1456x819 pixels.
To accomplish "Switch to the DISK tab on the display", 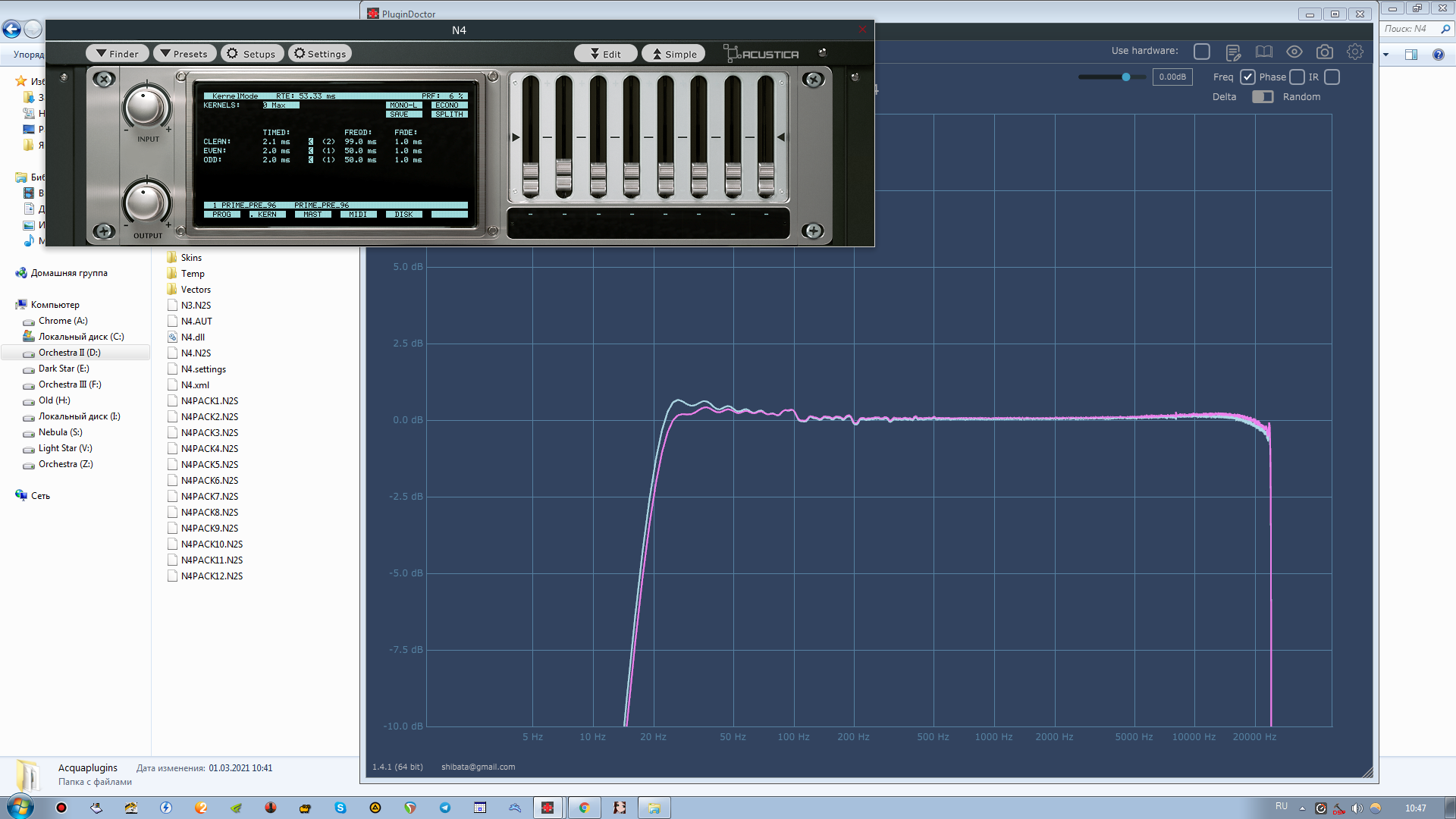I will point(403,215).
